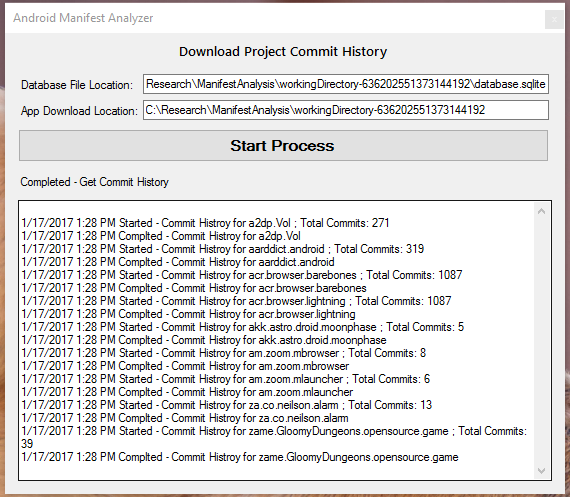Click the za.co.neilson.alarm Total Commits 13 line

click(x=226, y=405)
